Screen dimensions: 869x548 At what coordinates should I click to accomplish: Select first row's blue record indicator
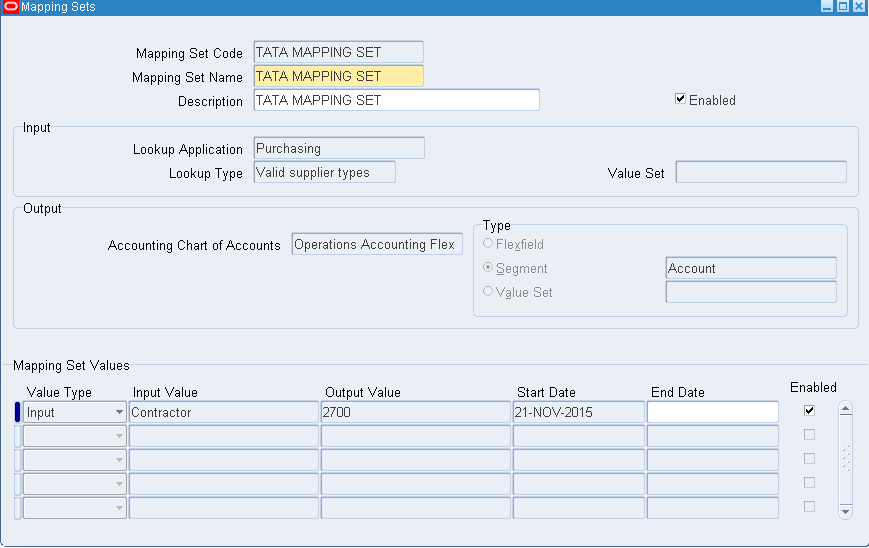pyautogui.click(x=17, y=412)
